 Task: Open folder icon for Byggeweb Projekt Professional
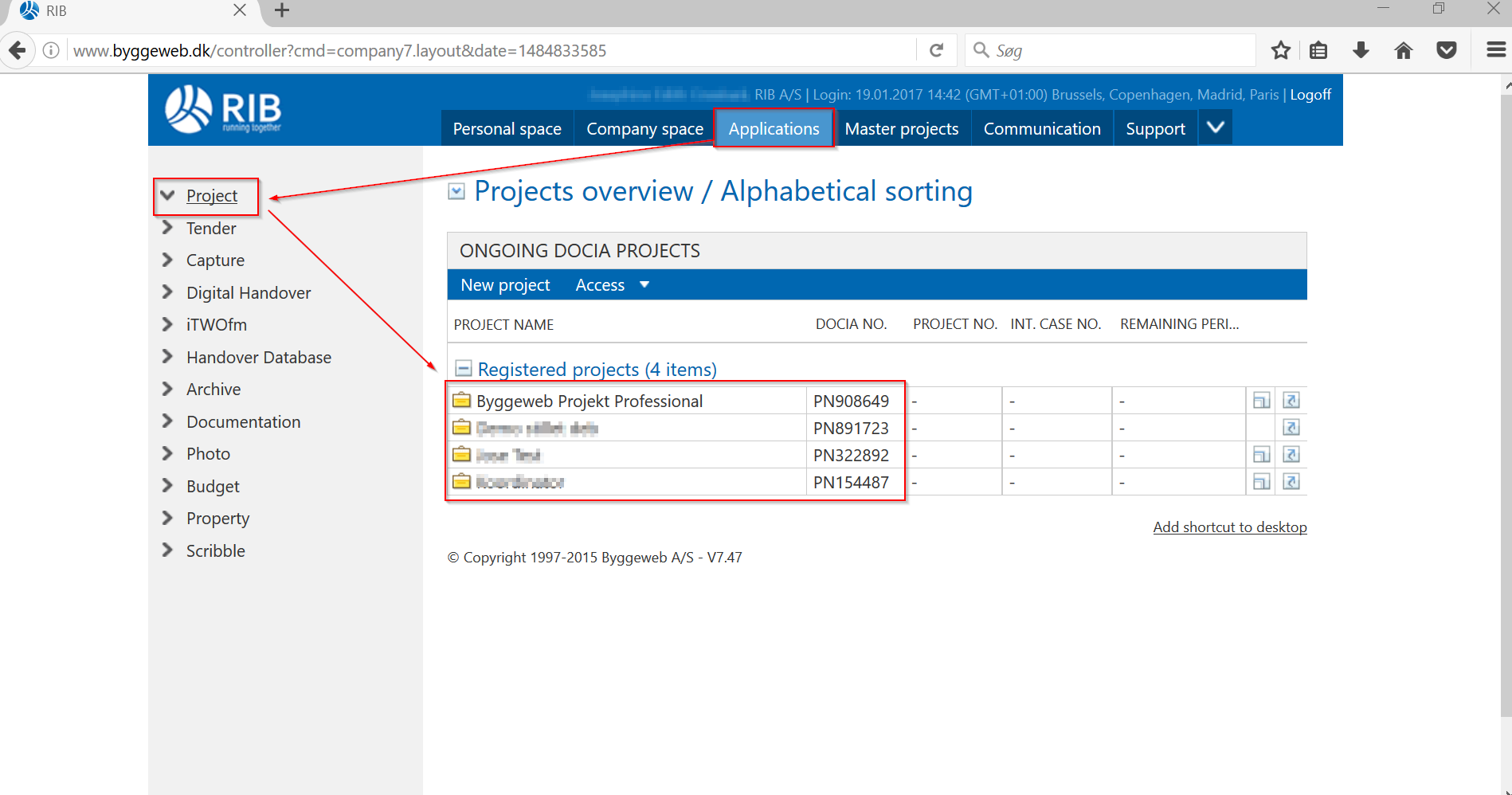(461, 400)
